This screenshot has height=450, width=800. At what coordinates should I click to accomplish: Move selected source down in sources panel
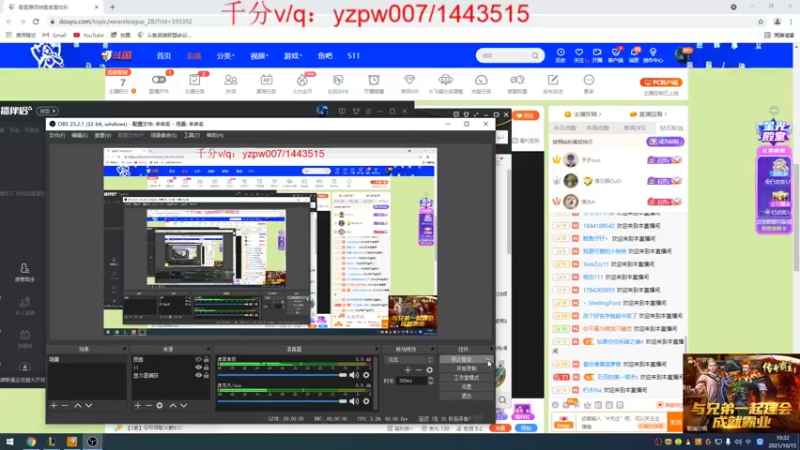[x=184, y=406]
